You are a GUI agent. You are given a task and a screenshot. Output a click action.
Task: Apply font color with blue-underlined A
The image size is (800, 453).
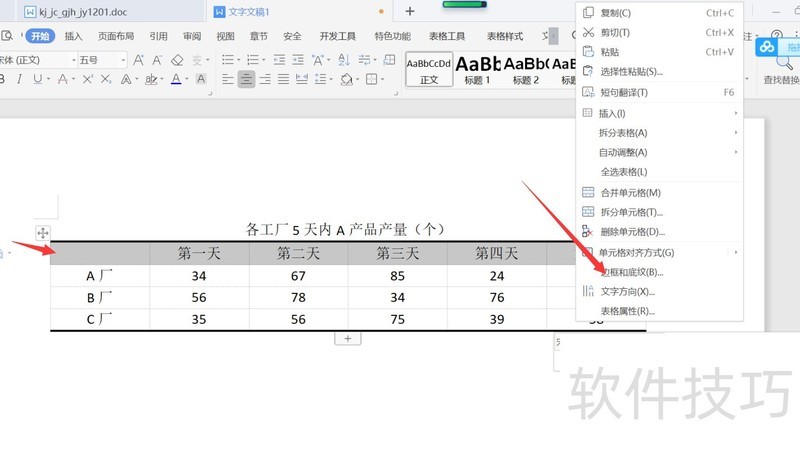(176, 79)
